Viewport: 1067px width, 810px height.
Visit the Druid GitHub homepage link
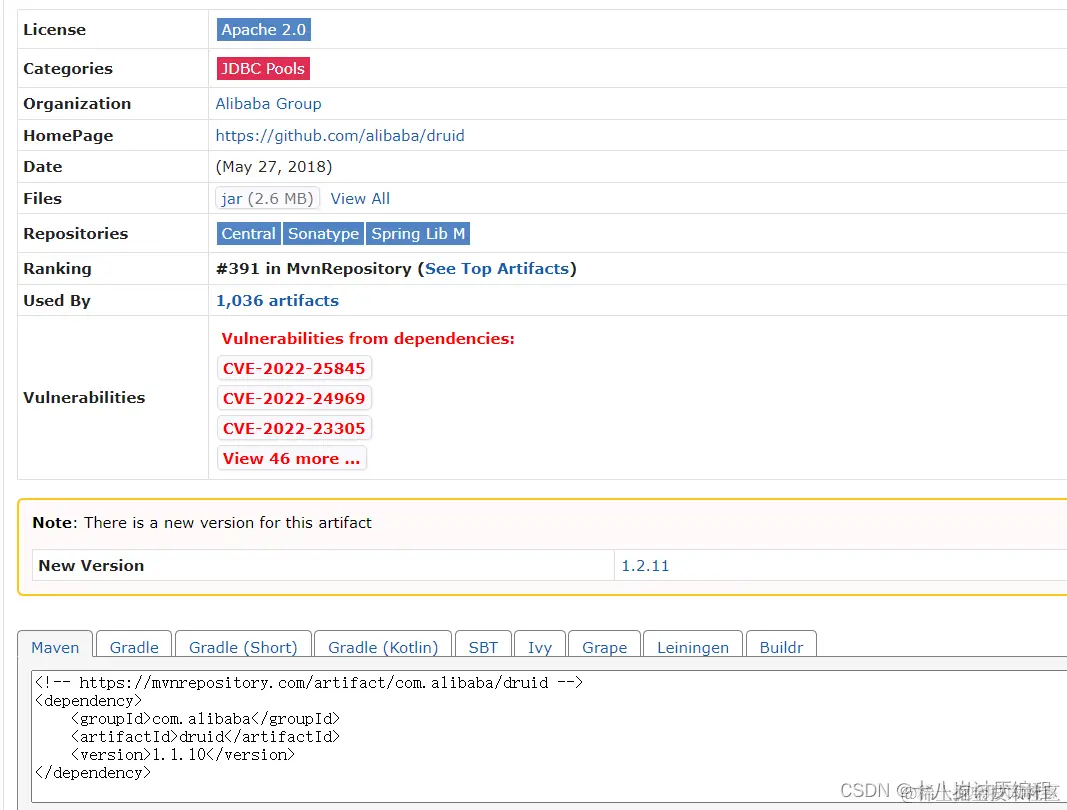click(340, 135)
